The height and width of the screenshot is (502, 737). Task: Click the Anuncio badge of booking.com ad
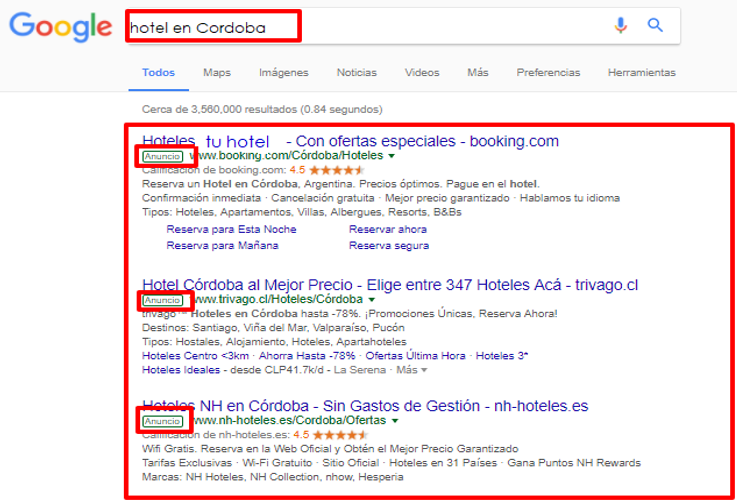(x=162, y=157)
